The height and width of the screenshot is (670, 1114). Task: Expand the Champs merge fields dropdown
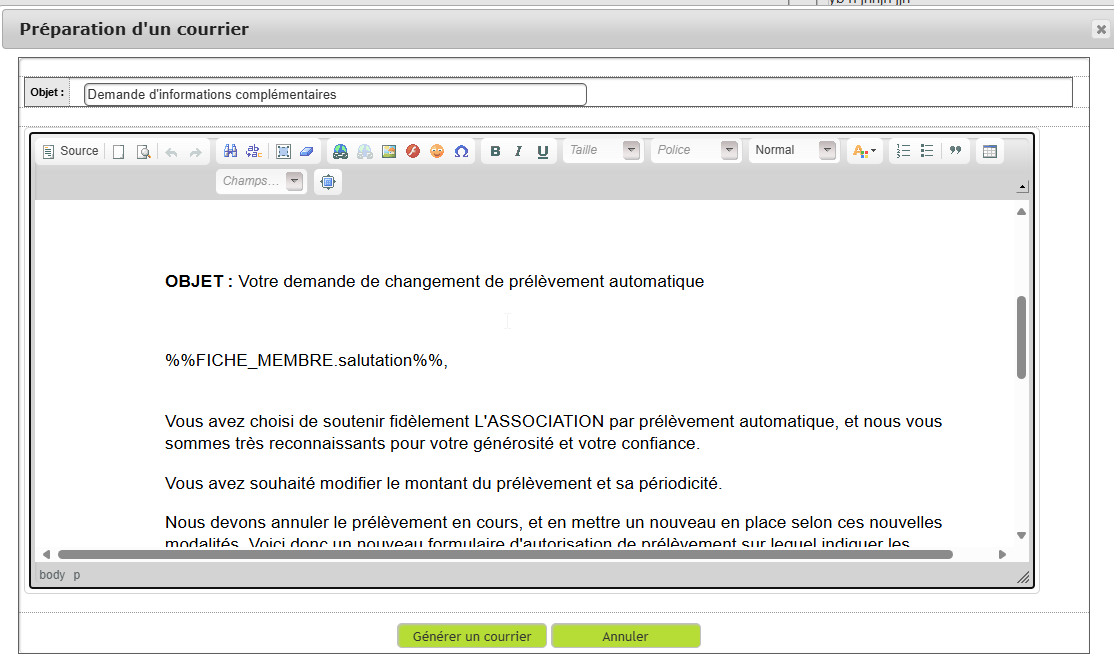point(262,181)
